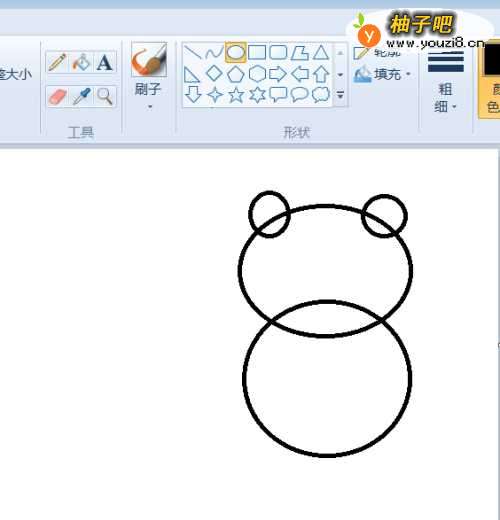Screen dimensions: 500x520
Task: Choose the Oval shape
Action: coord(236,52)
